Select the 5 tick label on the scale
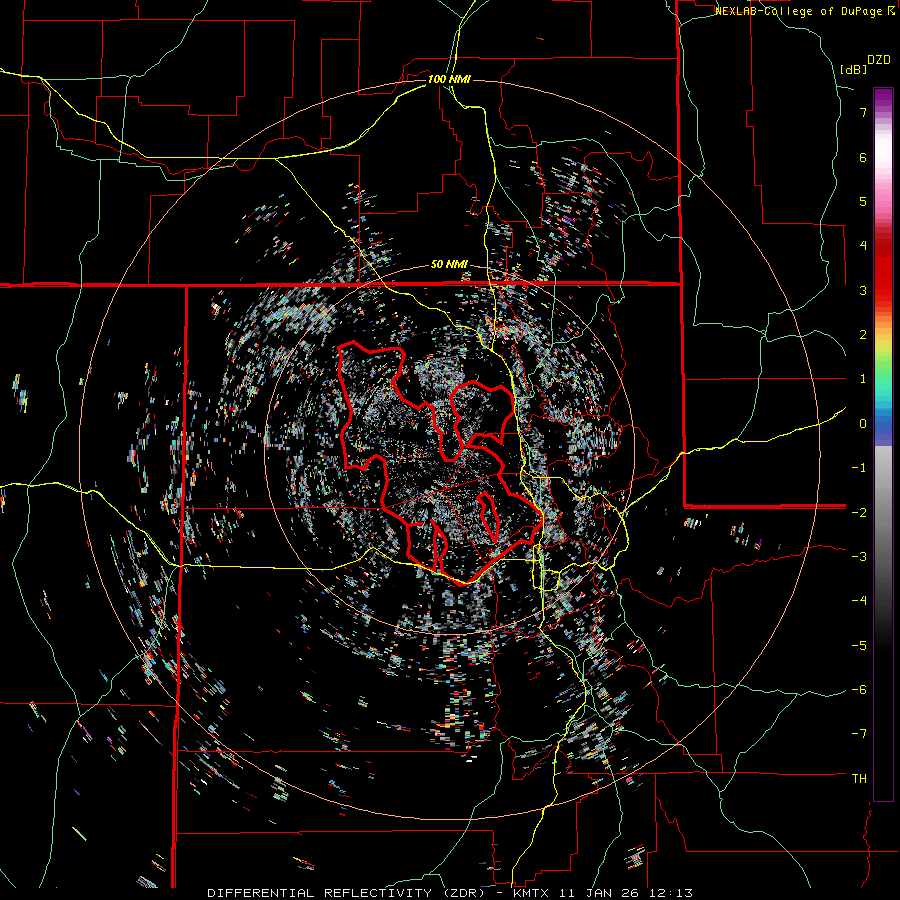The height and width of the screenshot is (900, 900). [x=863, y=201]
